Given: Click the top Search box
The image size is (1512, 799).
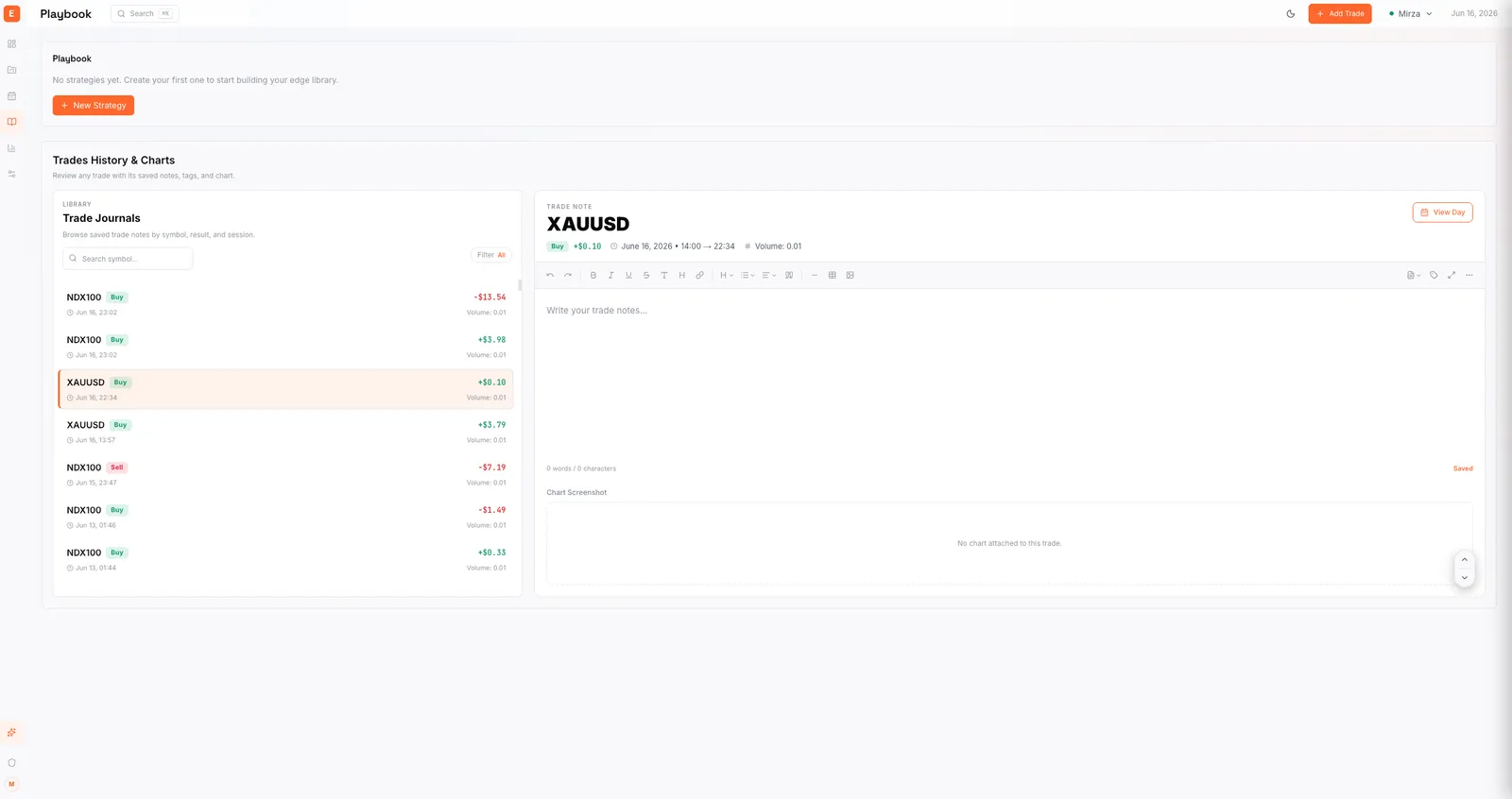Looking at the screenshot, I should (145, 14).
